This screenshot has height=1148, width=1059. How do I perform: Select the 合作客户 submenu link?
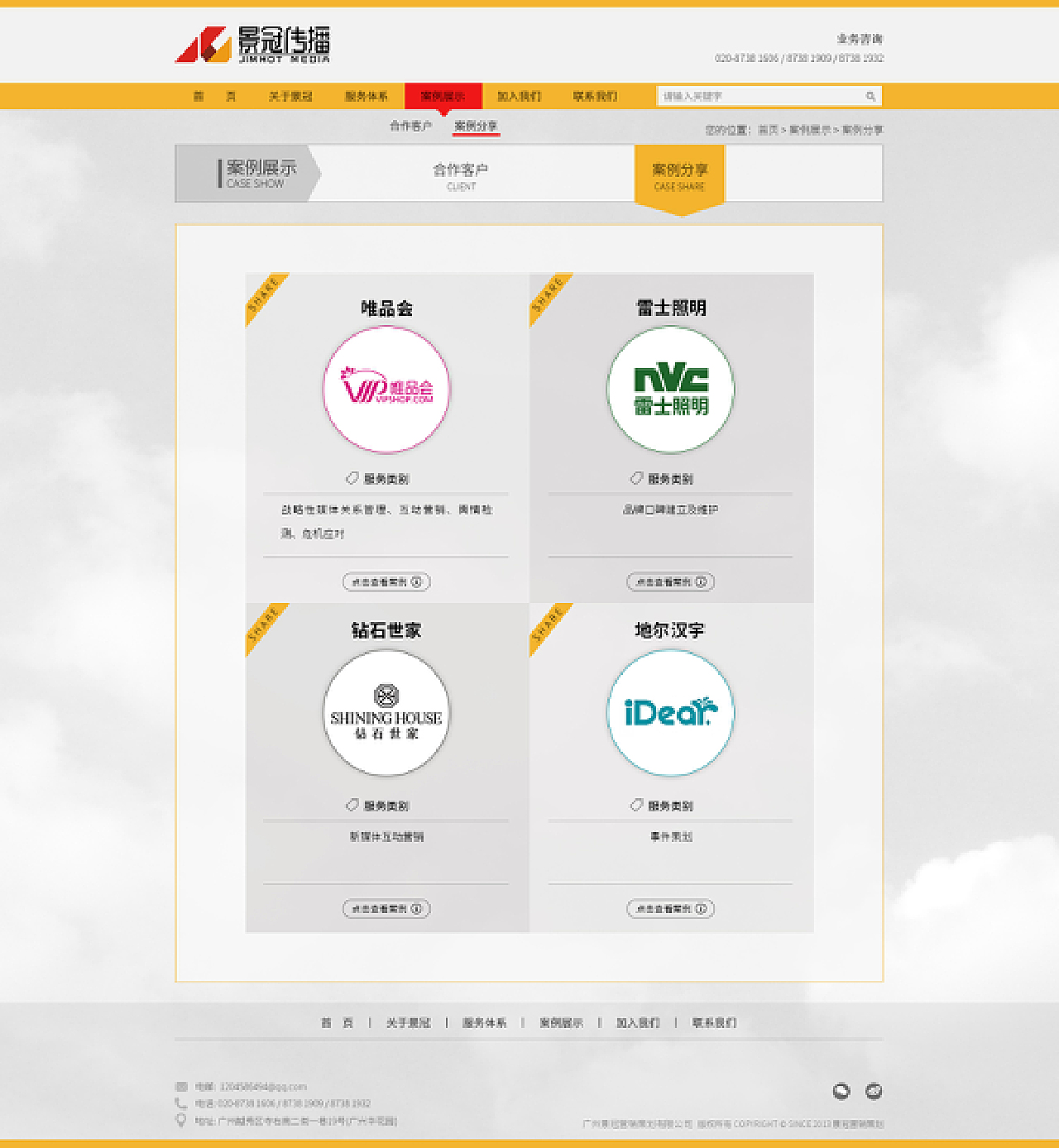(410, 126)
